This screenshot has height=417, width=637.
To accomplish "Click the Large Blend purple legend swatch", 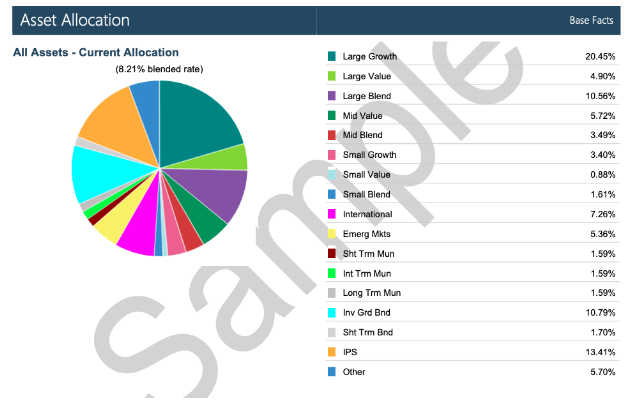I will [332, 96].
